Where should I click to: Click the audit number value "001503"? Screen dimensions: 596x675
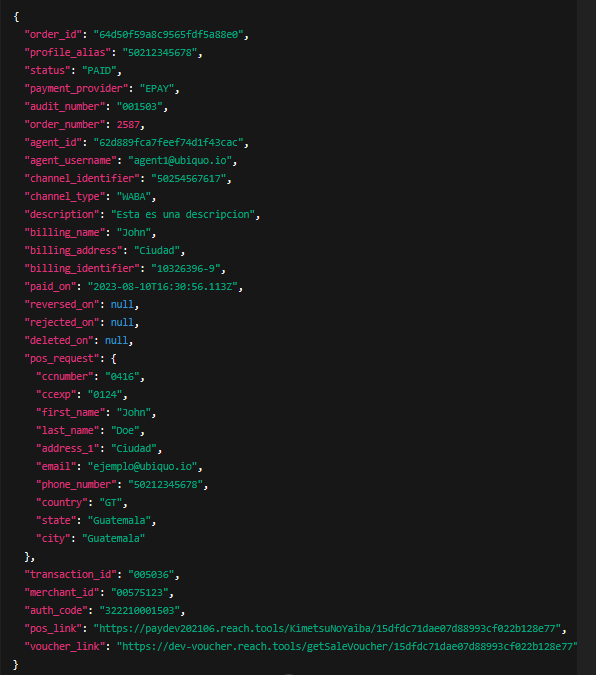pos(140,107)
